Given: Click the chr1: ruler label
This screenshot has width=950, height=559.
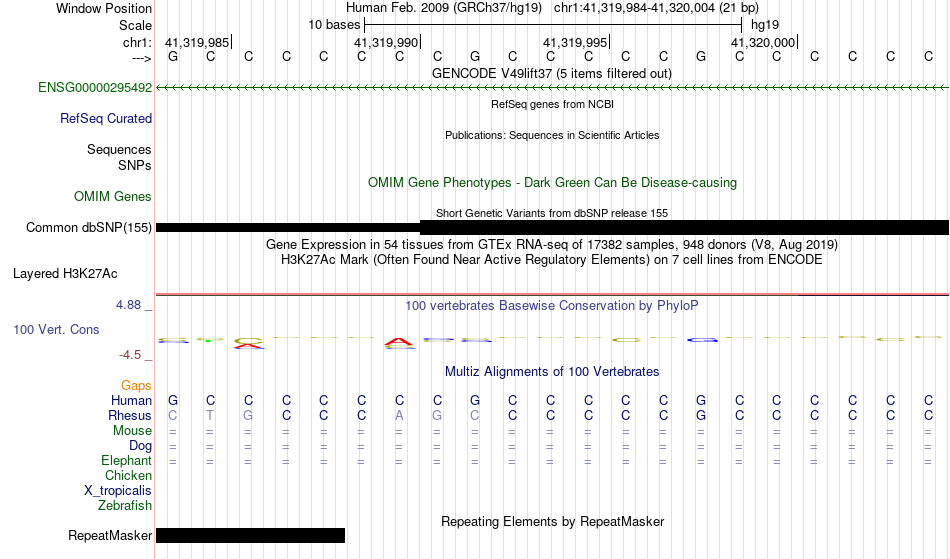Looking at the screenshot, I should 137,42.
